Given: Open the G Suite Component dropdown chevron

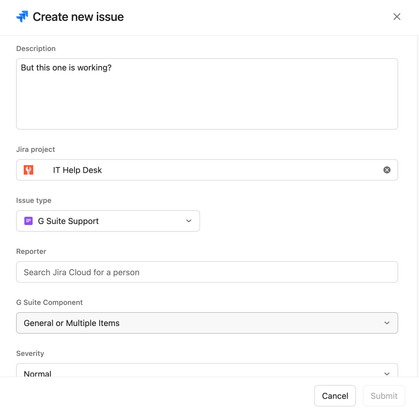Looking at the screenshot, I should pos(387,323).
